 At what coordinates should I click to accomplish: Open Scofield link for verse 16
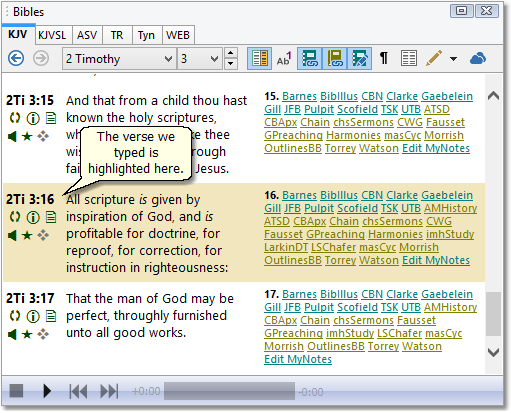357,208
